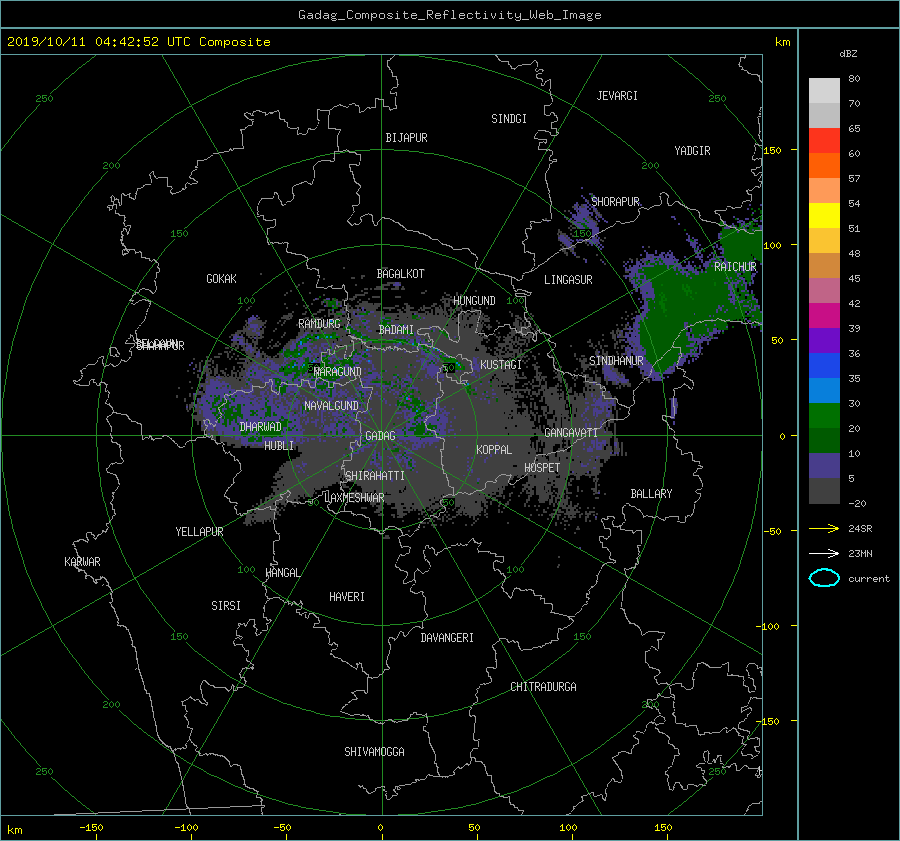The image size is (900, 841).
Task: Click the RAICHUR town label
Action: pos(735,267)
